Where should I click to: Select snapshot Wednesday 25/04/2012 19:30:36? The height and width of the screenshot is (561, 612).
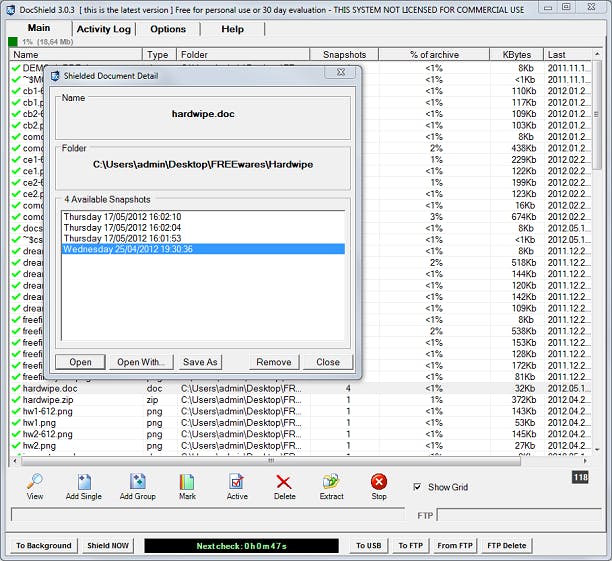203,249
